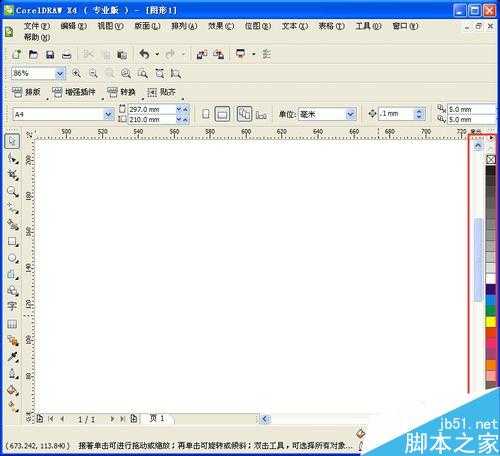Activate the Text tool (字)
Image resolution: width=500 pixels, height=456 pixels.
[12, 306]
